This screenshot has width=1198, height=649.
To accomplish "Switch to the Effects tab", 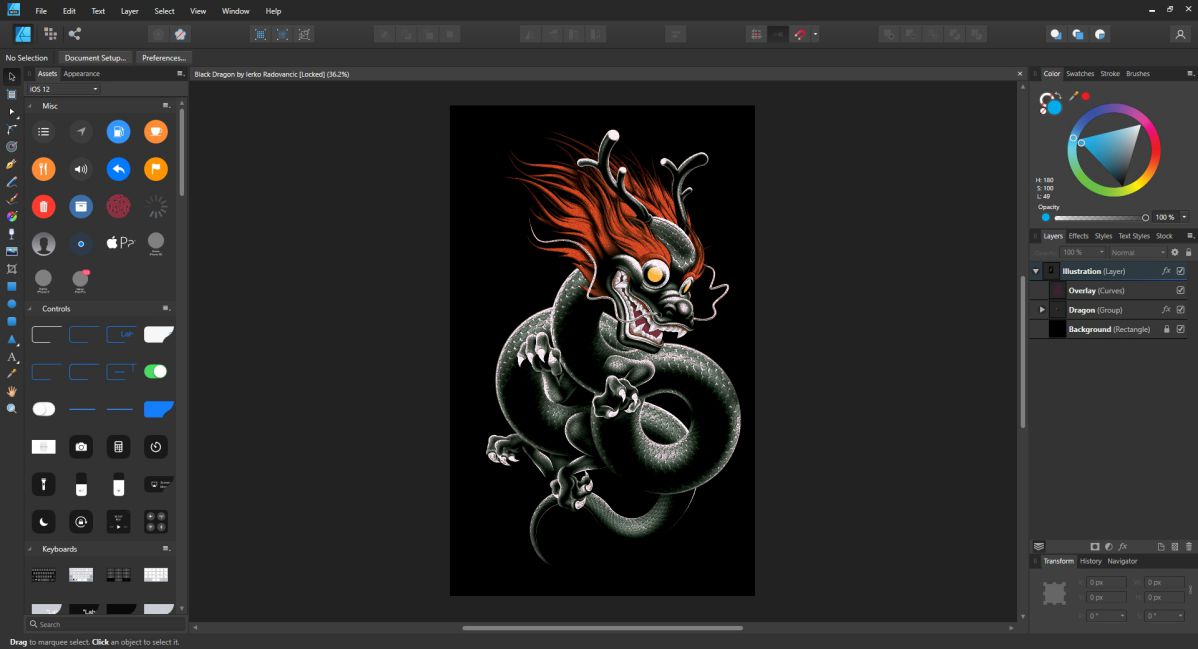I will (1078, 235).
